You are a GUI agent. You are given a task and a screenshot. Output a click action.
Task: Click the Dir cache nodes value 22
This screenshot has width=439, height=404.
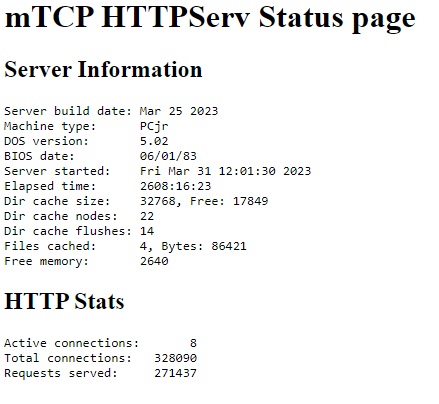(147, 216)
